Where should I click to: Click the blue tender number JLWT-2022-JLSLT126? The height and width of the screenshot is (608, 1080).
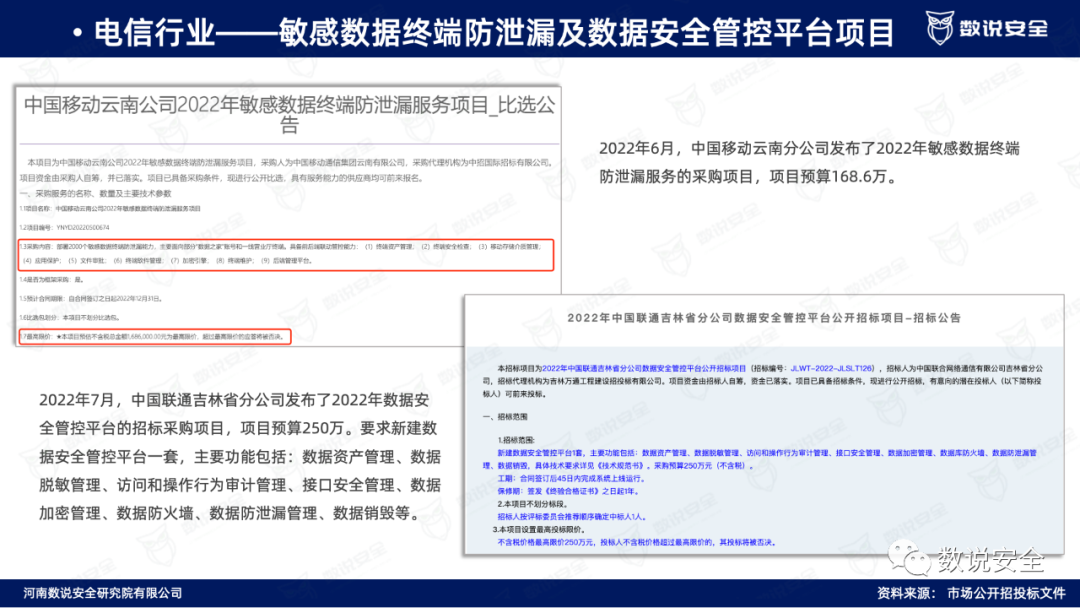(831, 368)
